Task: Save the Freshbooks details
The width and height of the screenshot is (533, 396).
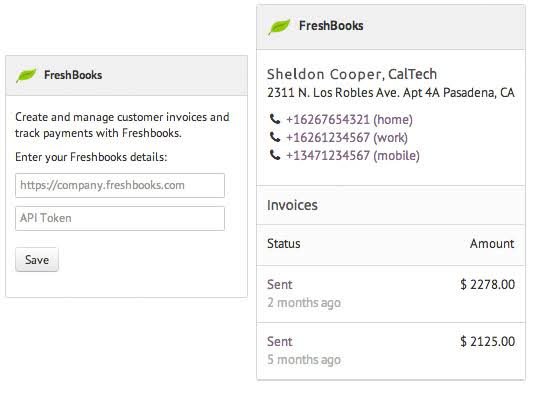Action: [x=37, y=260]
